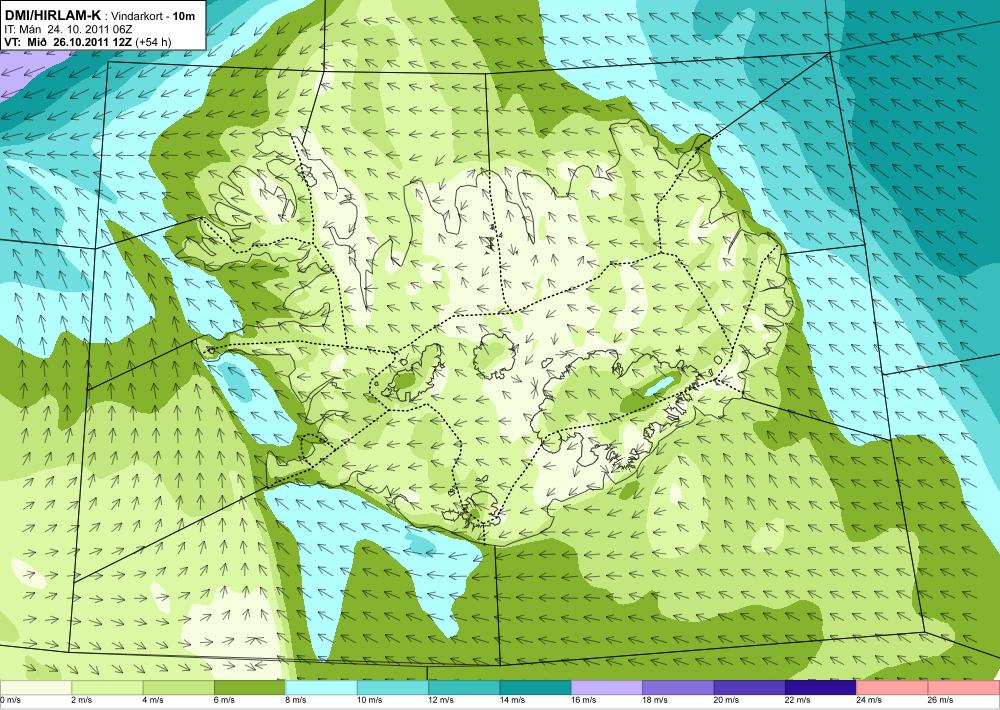Click the "26 m/s" legend label
The image size is (1000, 710).
pos(941,700)
